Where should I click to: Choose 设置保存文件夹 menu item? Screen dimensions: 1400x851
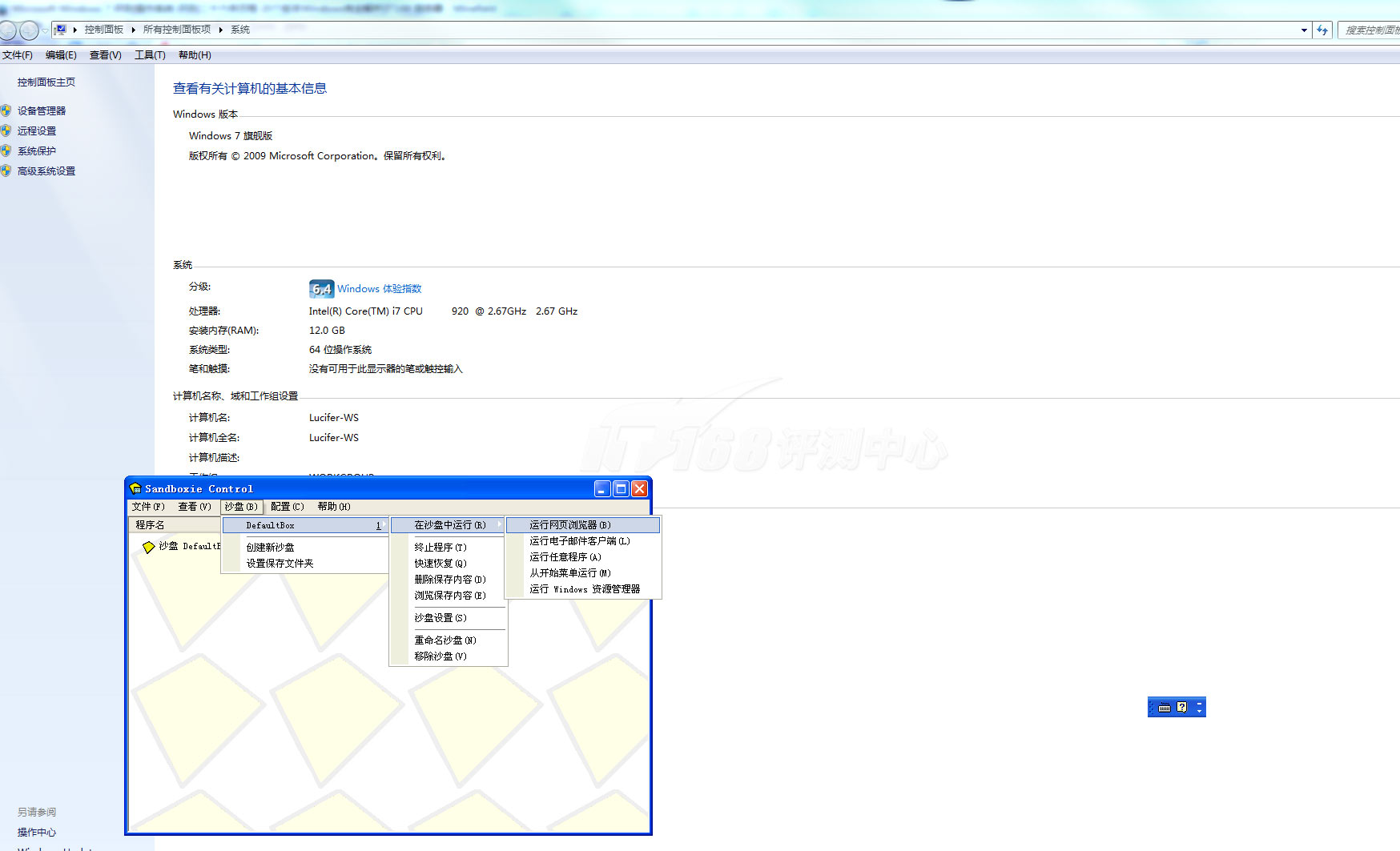[x=305, y=564]
